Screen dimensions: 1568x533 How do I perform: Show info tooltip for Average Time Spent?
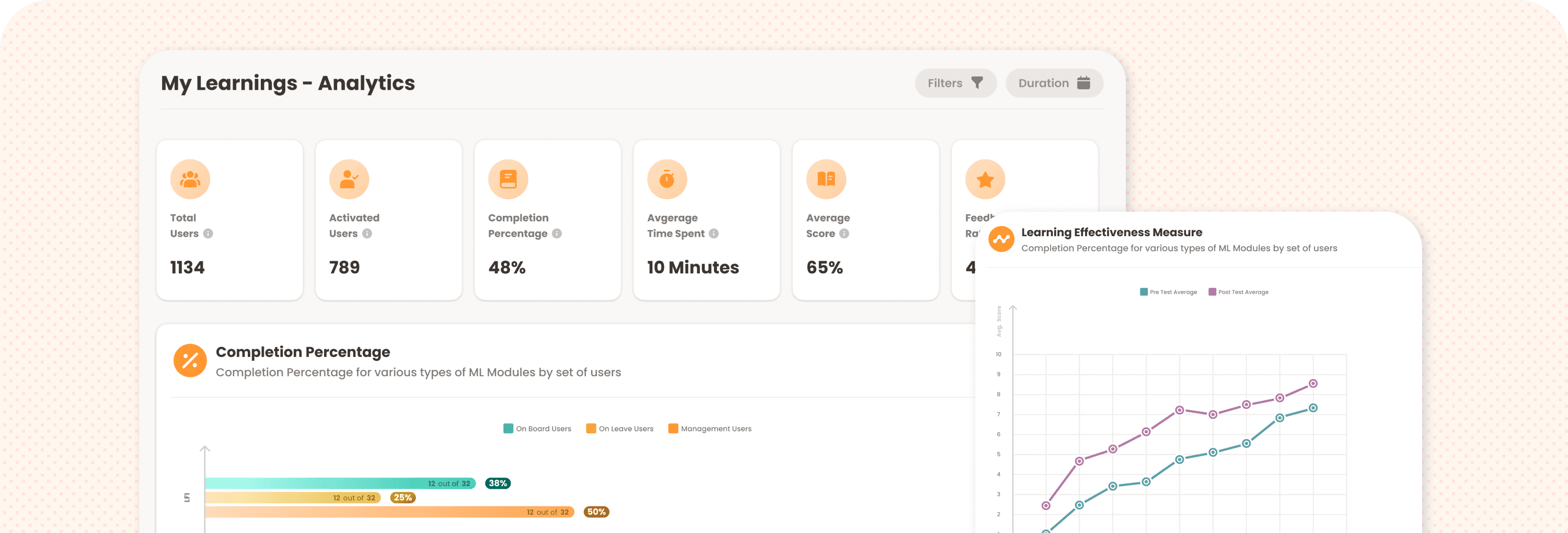[714, 234]
